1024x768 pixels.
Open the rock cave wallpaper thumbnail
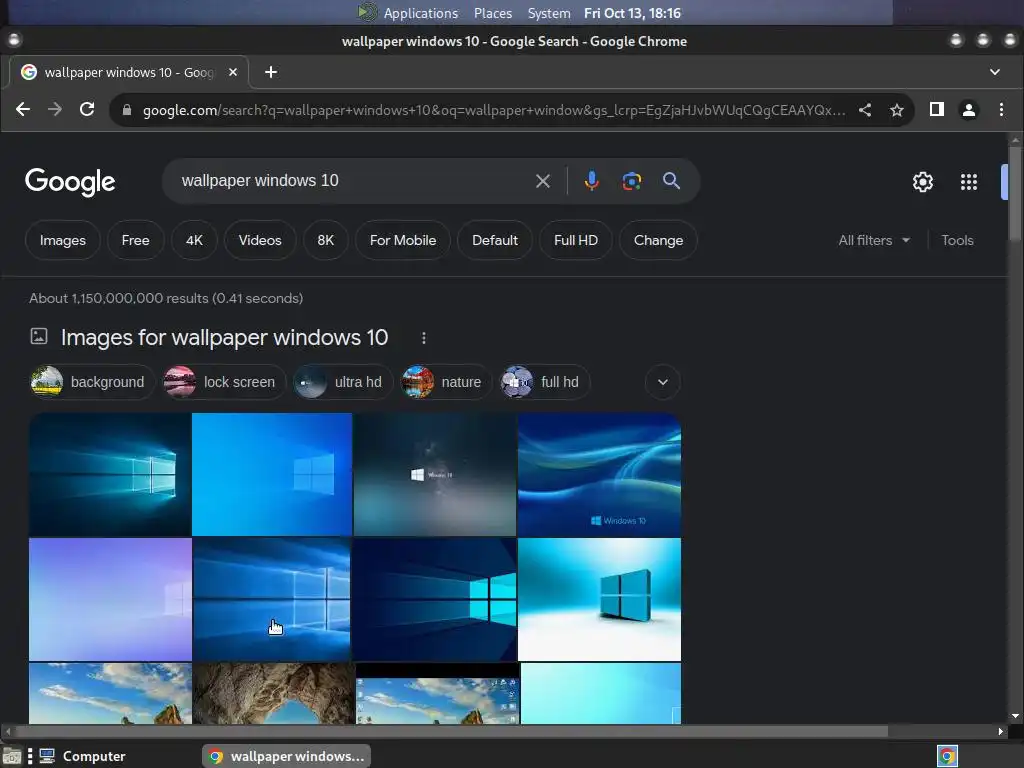pyautogui.click(x=273, y=693)
